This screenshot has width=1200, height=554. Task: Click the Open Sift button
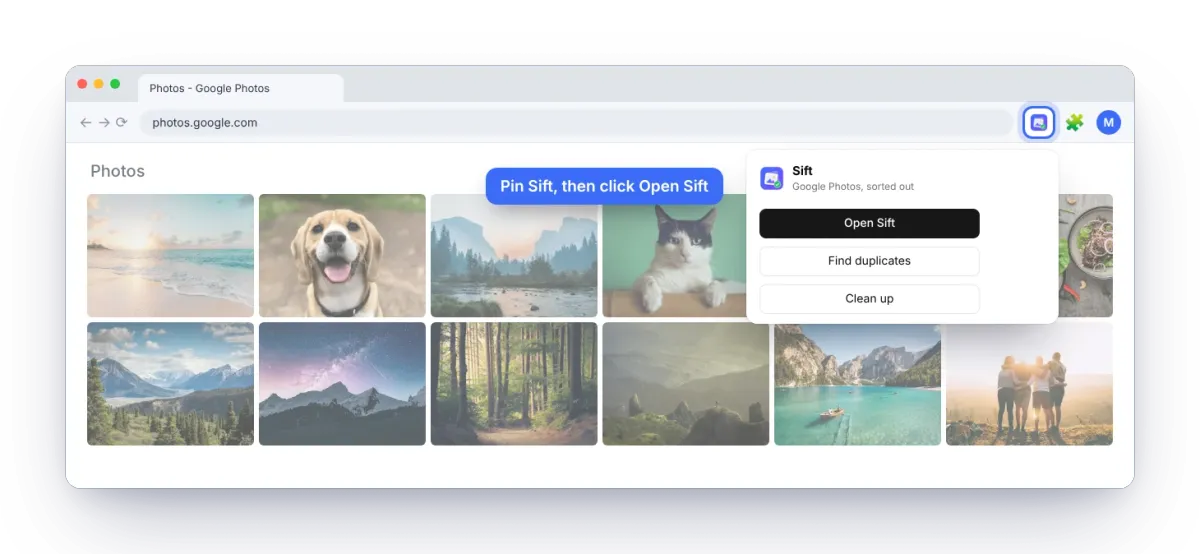click(x=869, y=223)
